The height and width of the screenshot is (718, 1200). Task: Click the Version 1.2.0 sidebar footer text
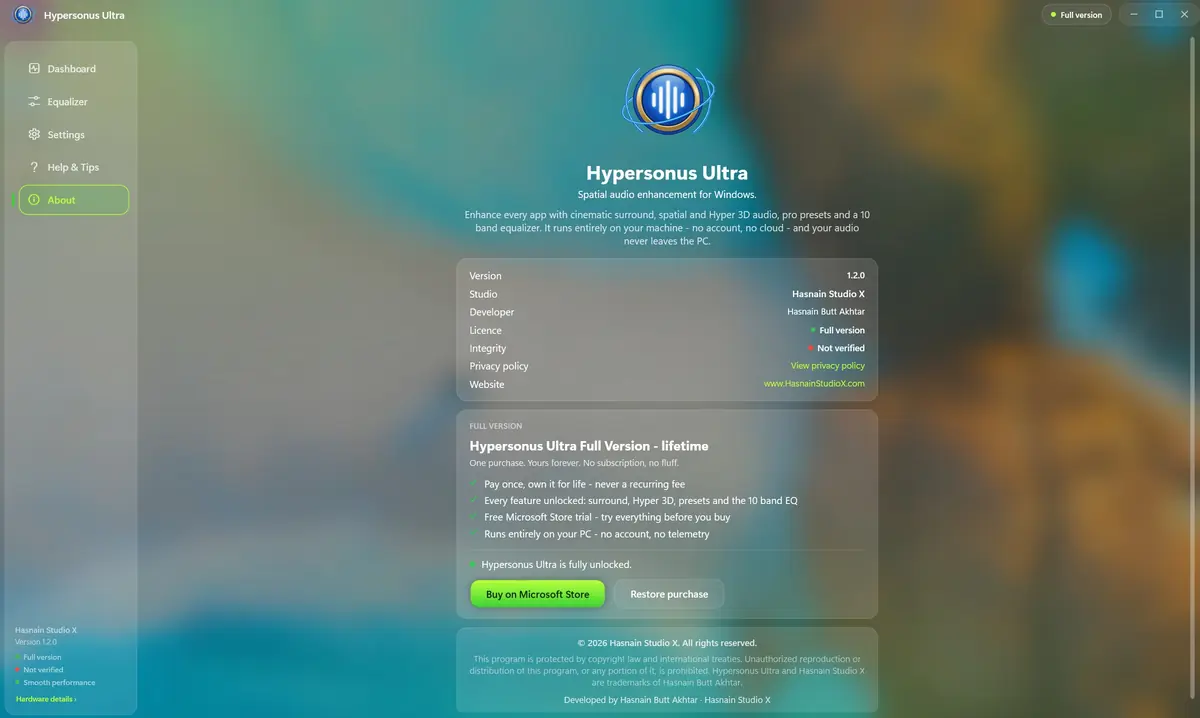pos(36,642)
